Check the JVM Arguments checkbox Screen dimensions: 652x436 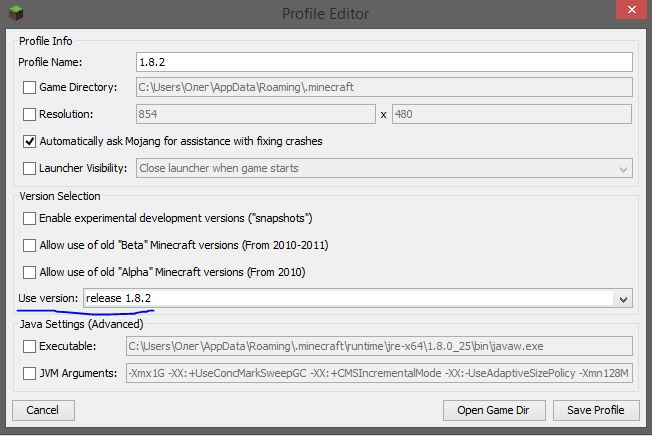coord(30,373)
